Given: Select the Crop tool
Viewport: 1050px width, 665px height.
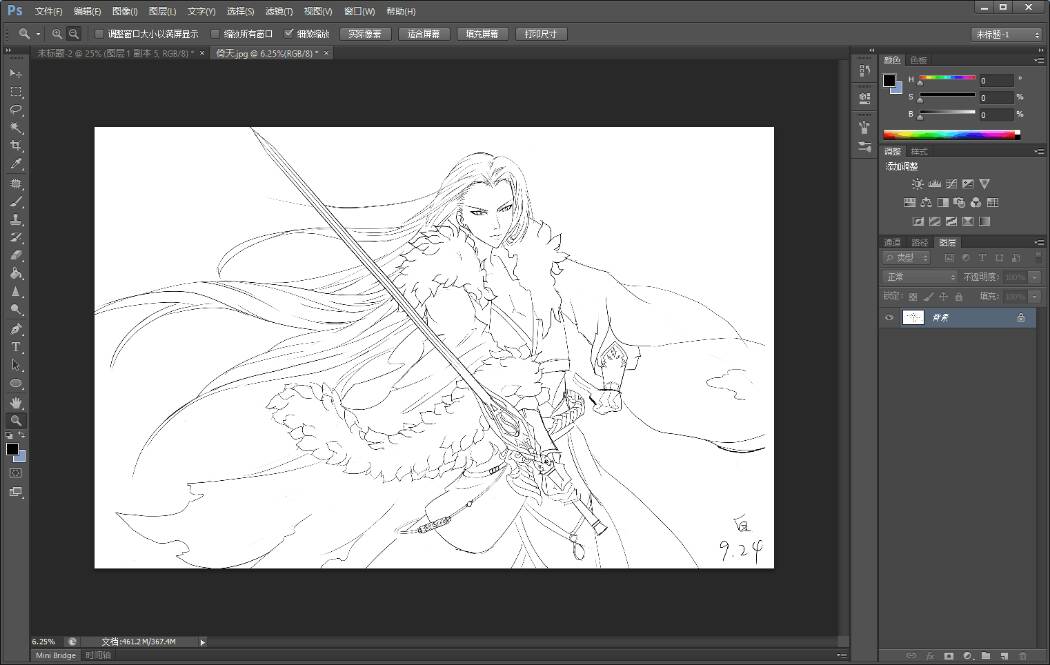Looking at the screenshot, I should point(16,145).
